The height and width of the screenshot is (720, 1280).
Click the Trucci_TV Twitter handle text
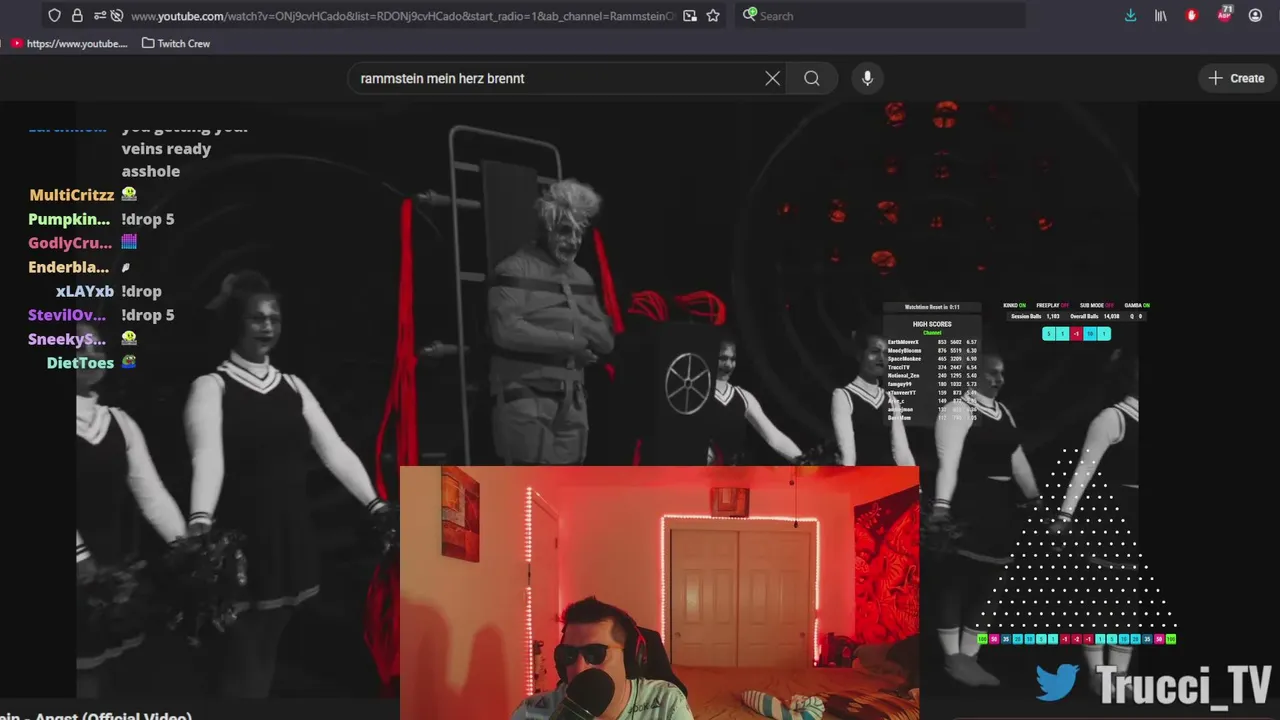click(1183, 686)
